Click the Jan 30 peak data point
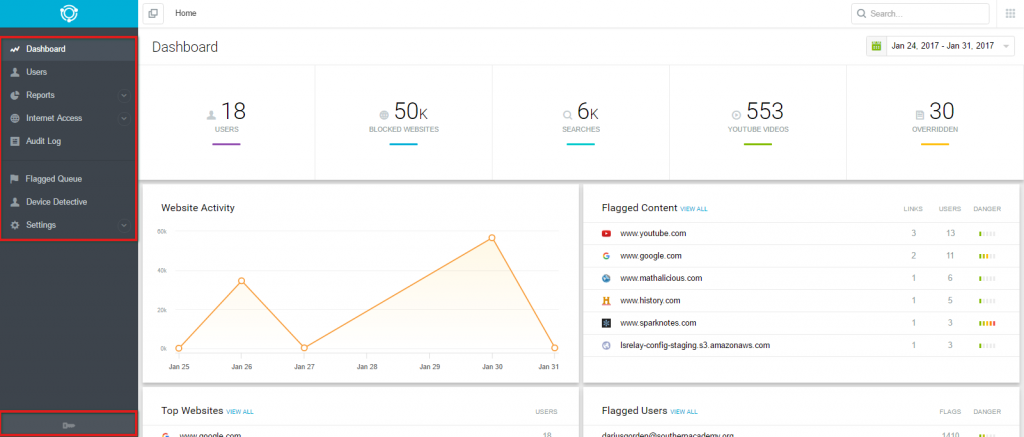This screenshot has height=437, width=1024. pos(492,238)
